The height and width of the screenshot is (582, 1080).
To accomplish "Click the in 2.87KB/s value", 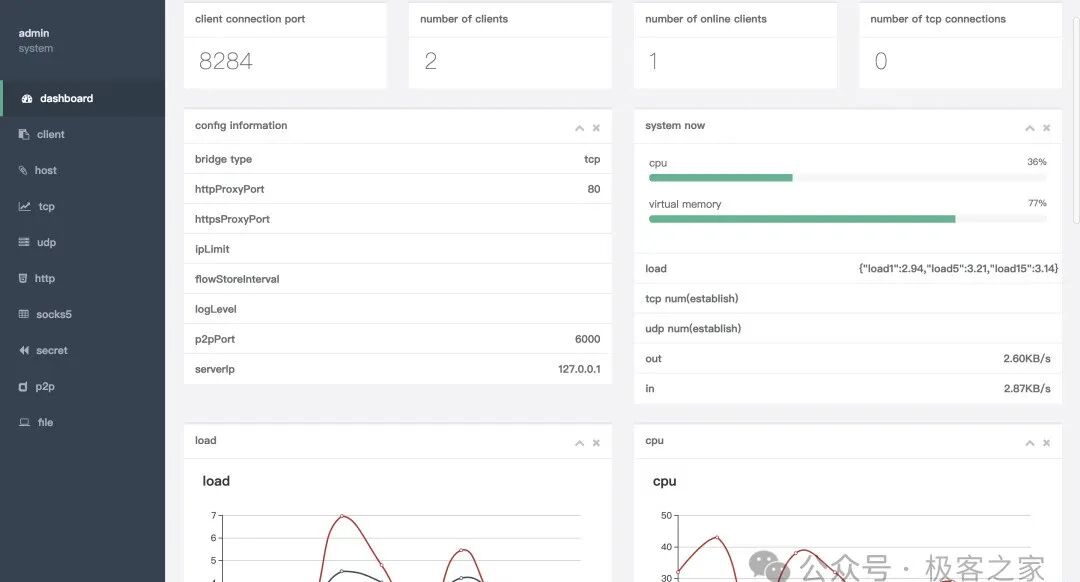I will pos(1027,388).
